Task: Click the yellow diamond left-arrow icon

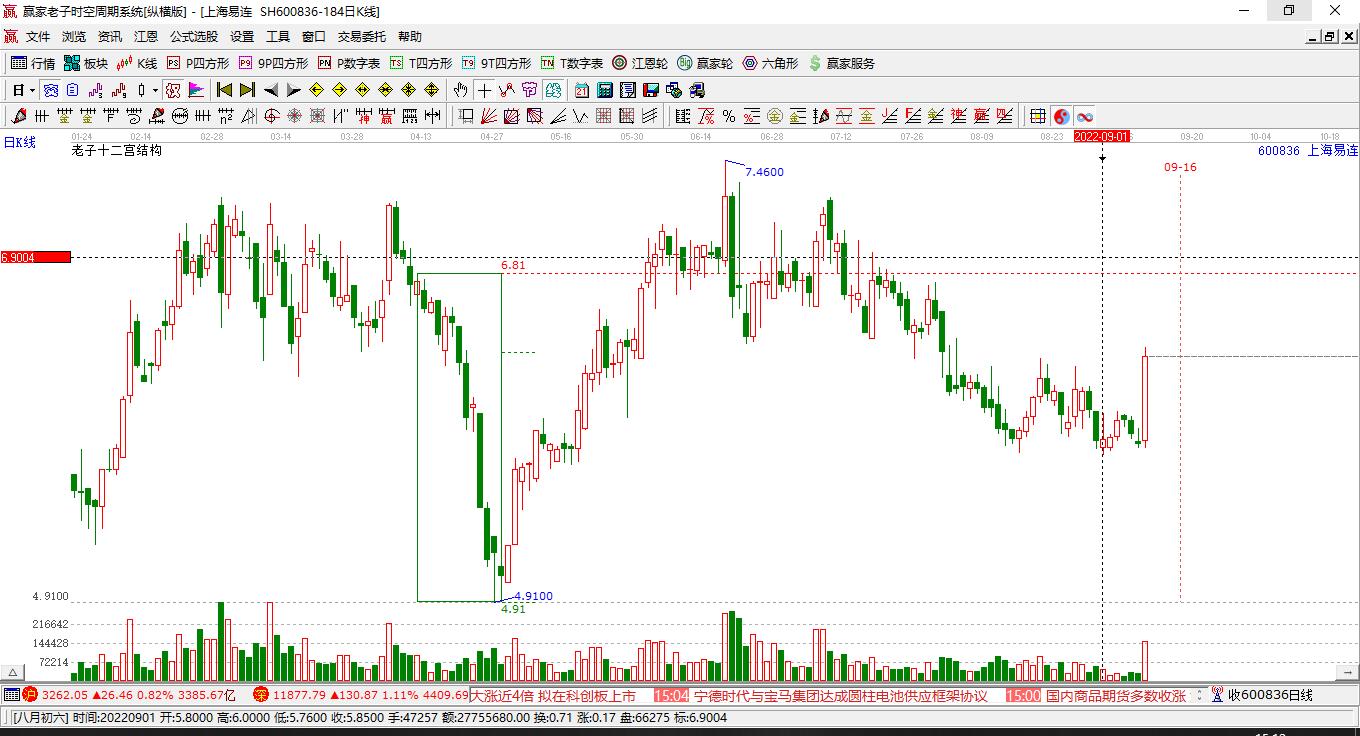Action: (x=316, y=90)
